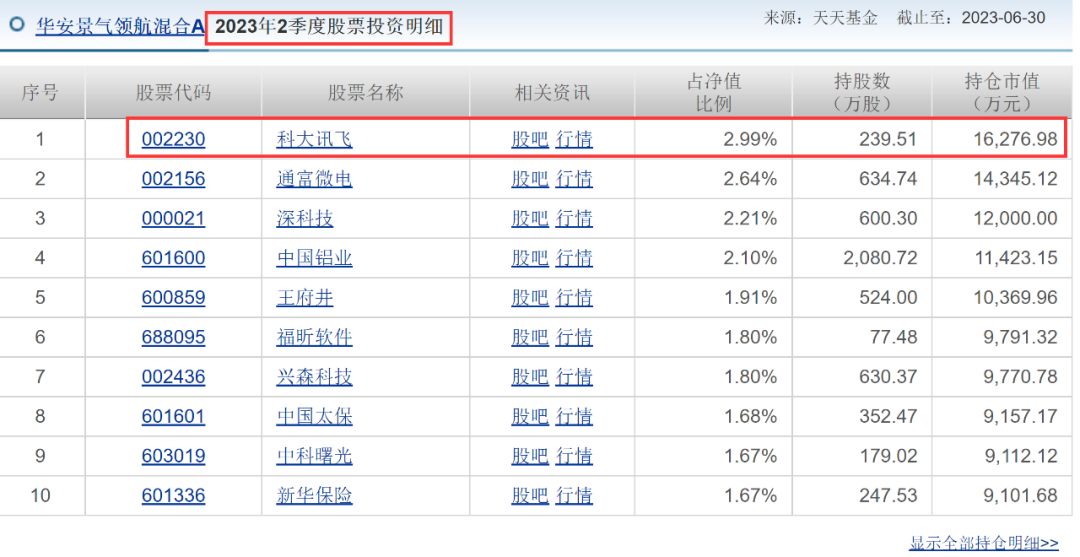Open 股吧 for 兴森科技

coord(530,377)
